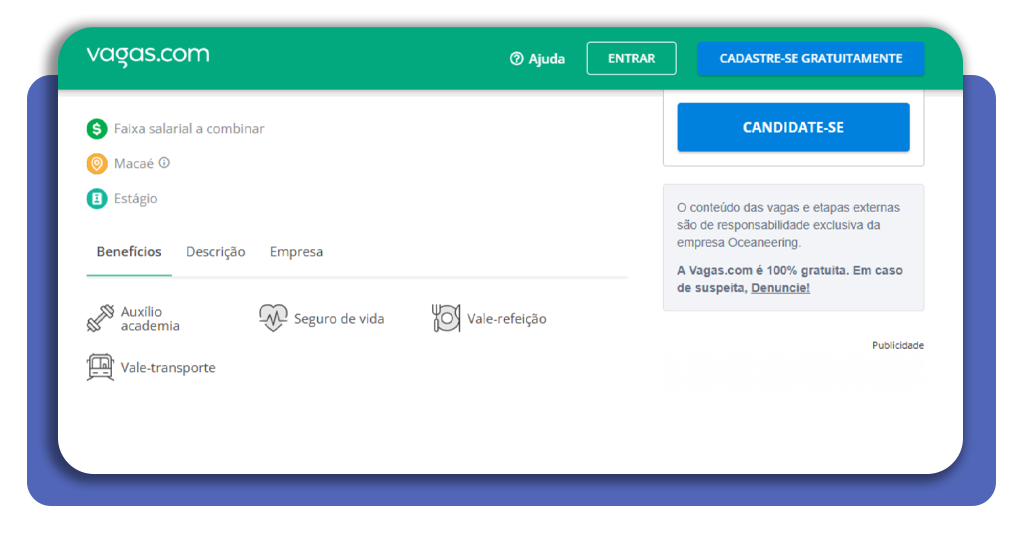The height and width of the screenshot is (536, 1024).
Task: Switch to the Descrição tab
Action: pos(215,252)
